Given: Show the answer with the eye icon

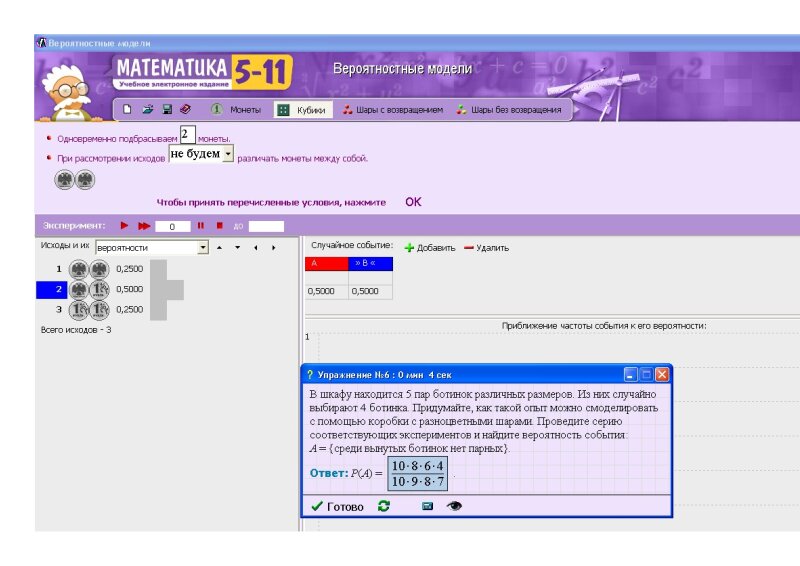Looking at the screenshot, I should (454, 507).
